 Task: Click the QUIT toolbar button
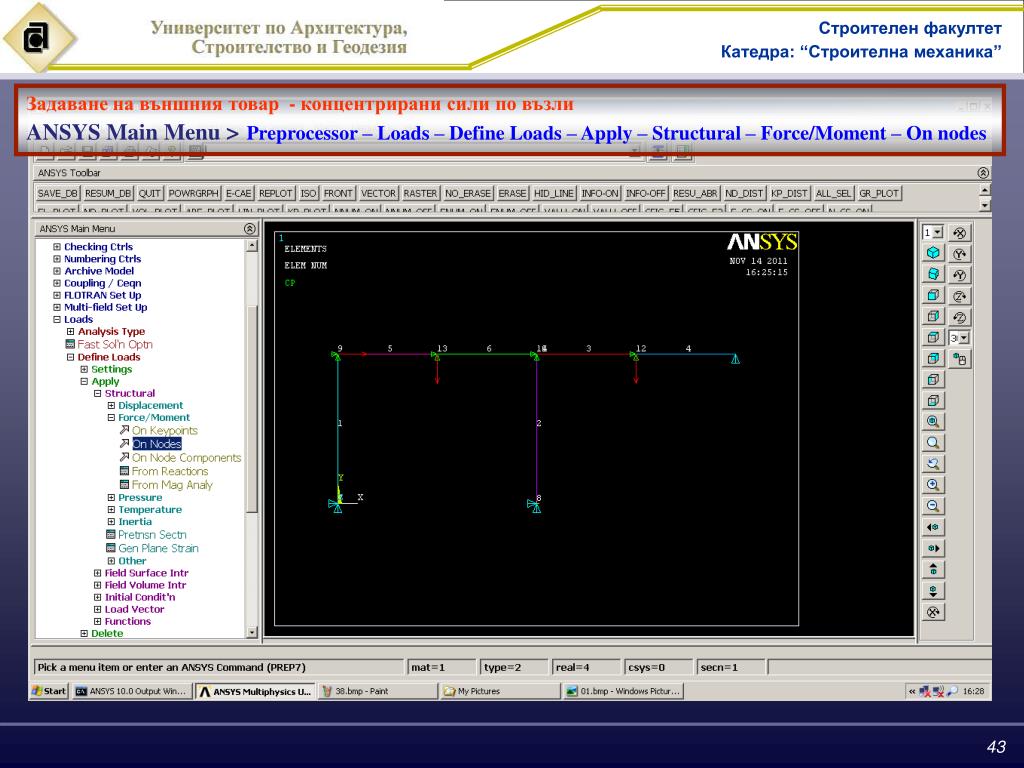[150, 193]
